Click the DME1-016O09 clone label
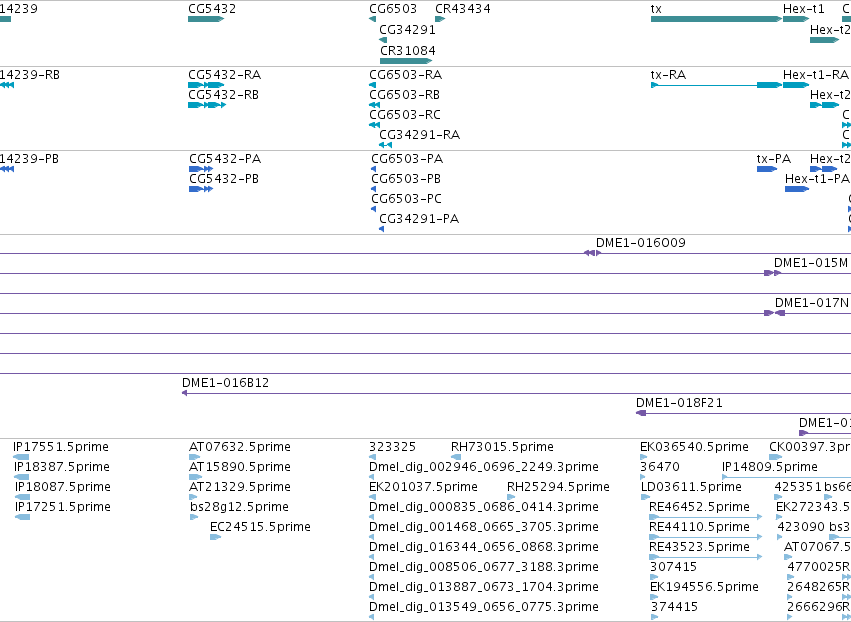Viewport: 851px width, 622px height. (640, 243)
